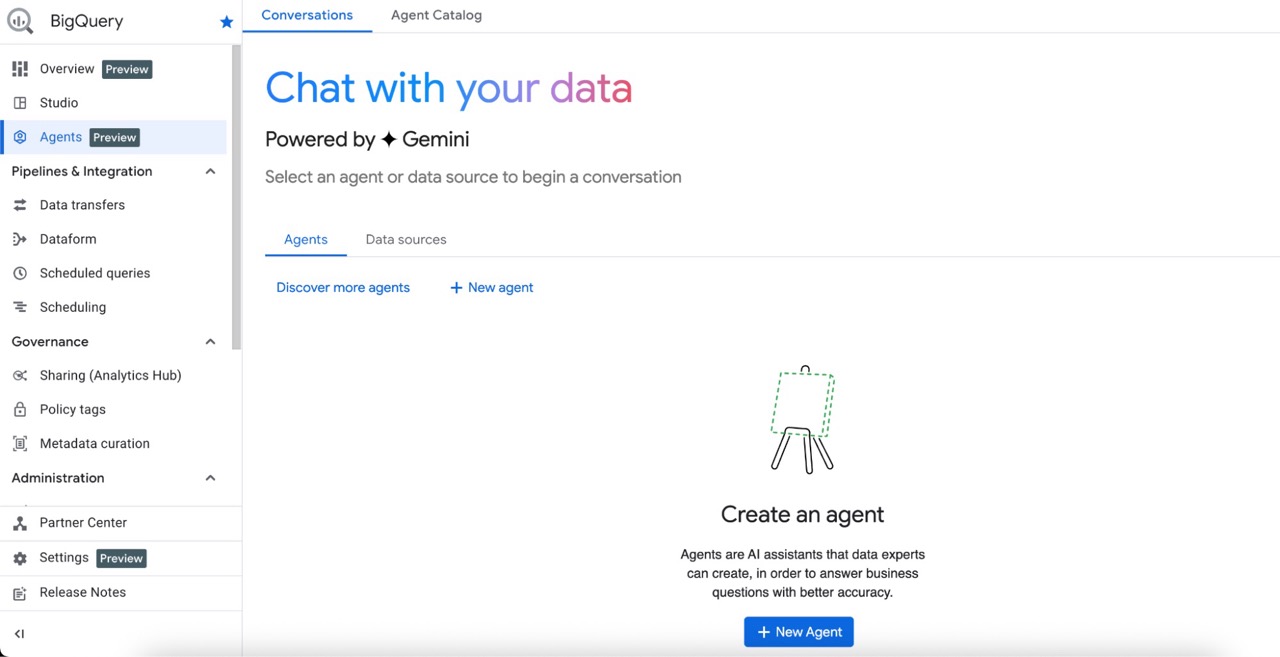
Task: Click the blue New Agent button
Action: point(798,632)
